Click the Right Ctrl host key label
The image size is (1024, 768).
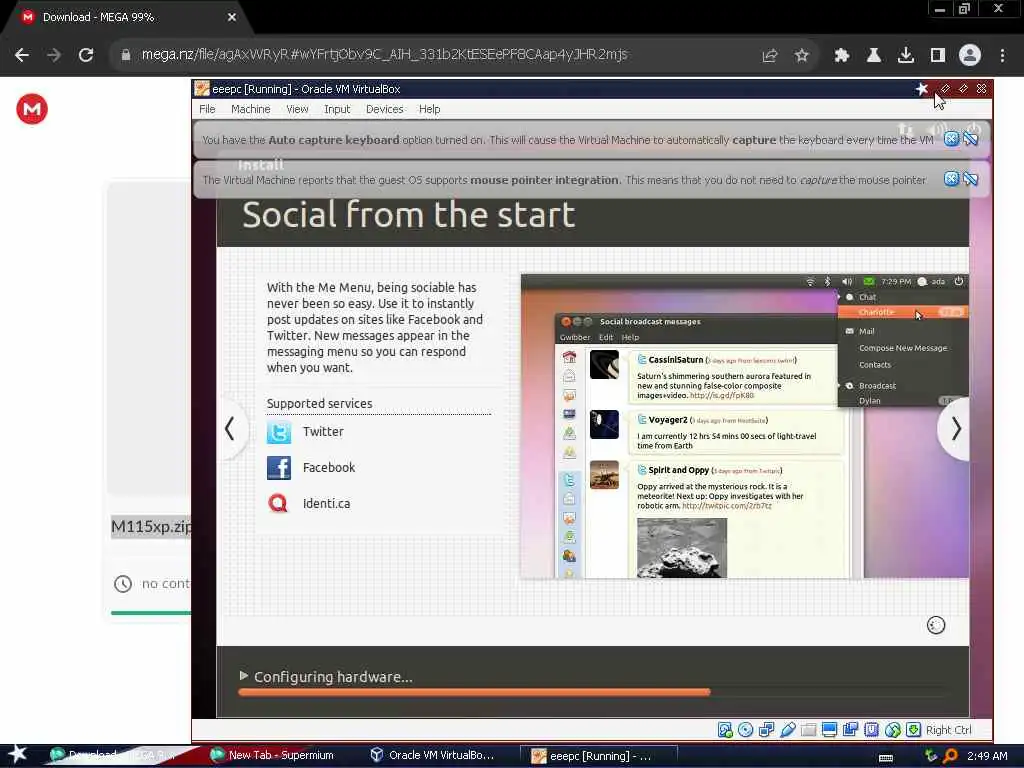pos(948,729)
